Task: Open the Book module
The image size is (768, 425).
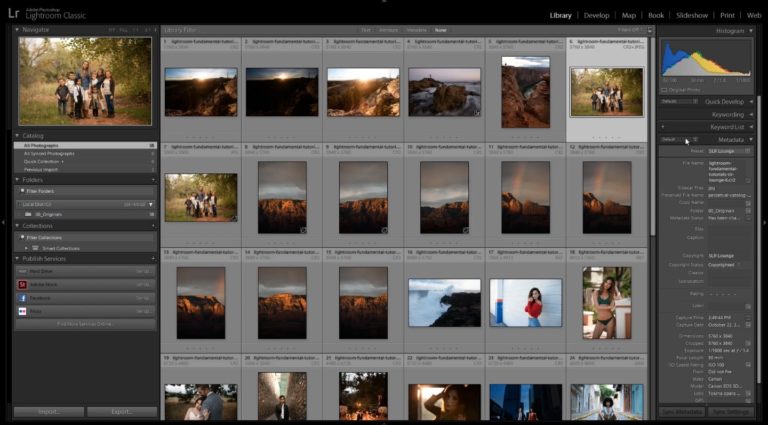Action: coord(656,15)
